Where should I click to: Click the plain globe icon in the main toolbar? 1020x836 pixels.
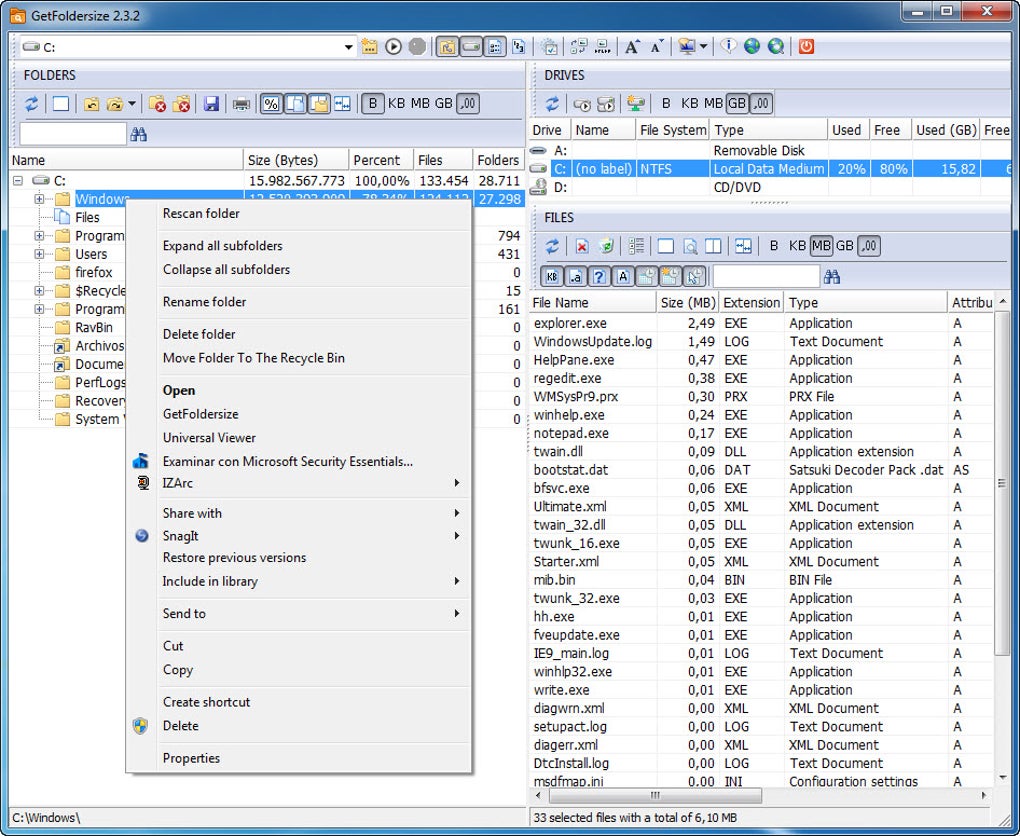point(752,47)
